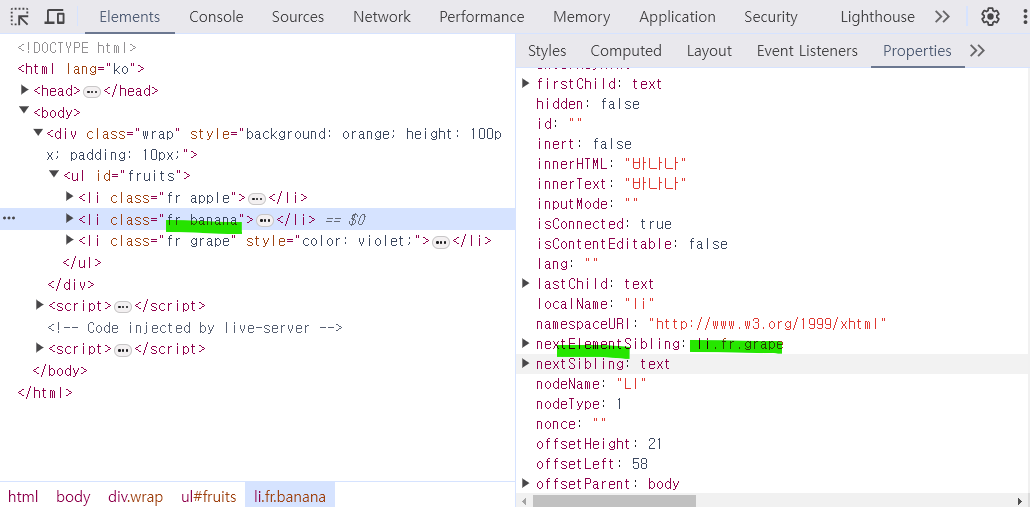Open the Computed pane
Image resolution: width=1030 pixels, height=507 pixels.
click(625, 51)
